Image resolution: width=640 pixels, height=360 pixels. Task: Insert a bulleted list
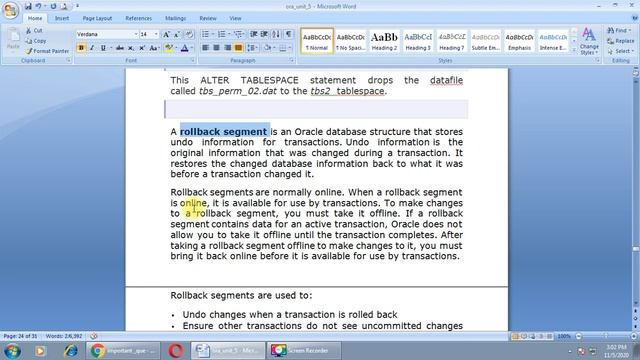(205, 34)
